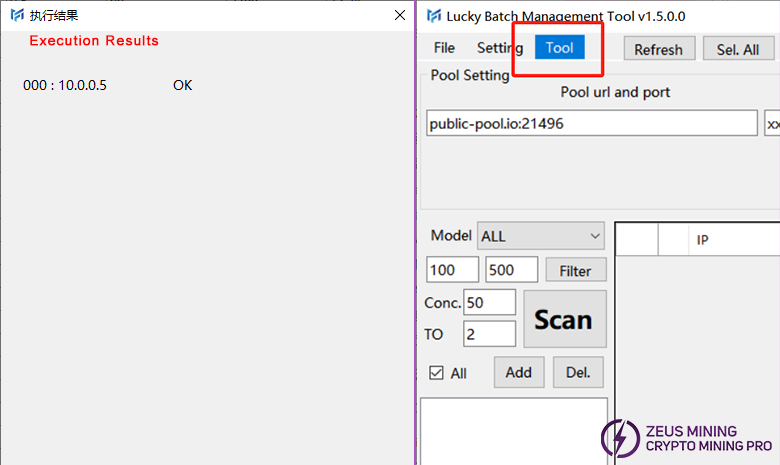Click the Execution Results window title icon
Screen dimensions: 780x465
click(x=15, y=16)
